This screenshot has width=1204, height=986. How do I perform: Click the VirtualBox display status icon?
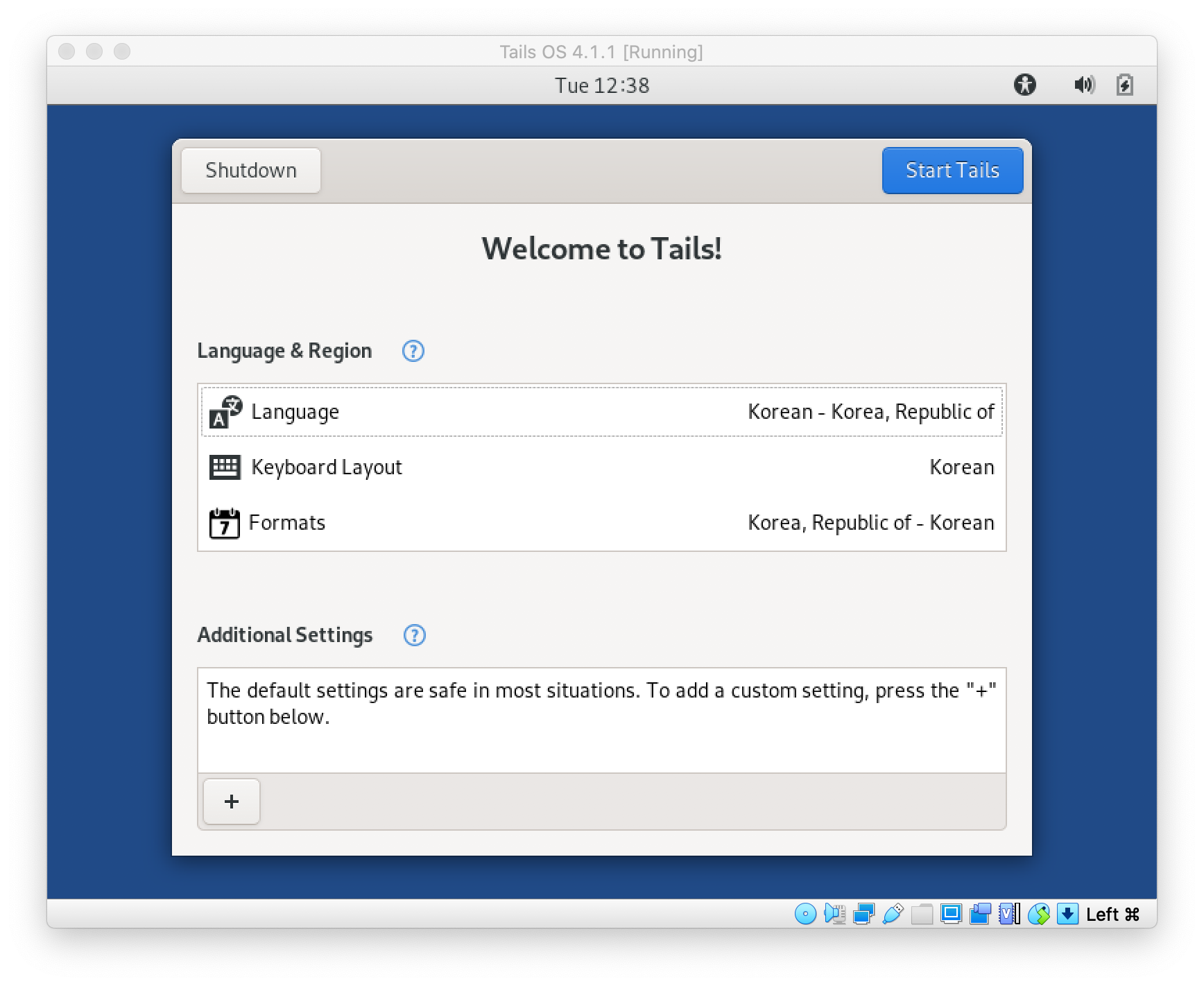[951, 914]
